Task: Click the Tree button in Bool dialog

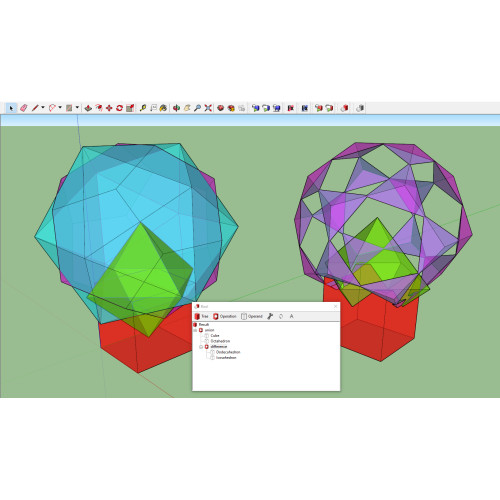Action: (x=201, y=316)
